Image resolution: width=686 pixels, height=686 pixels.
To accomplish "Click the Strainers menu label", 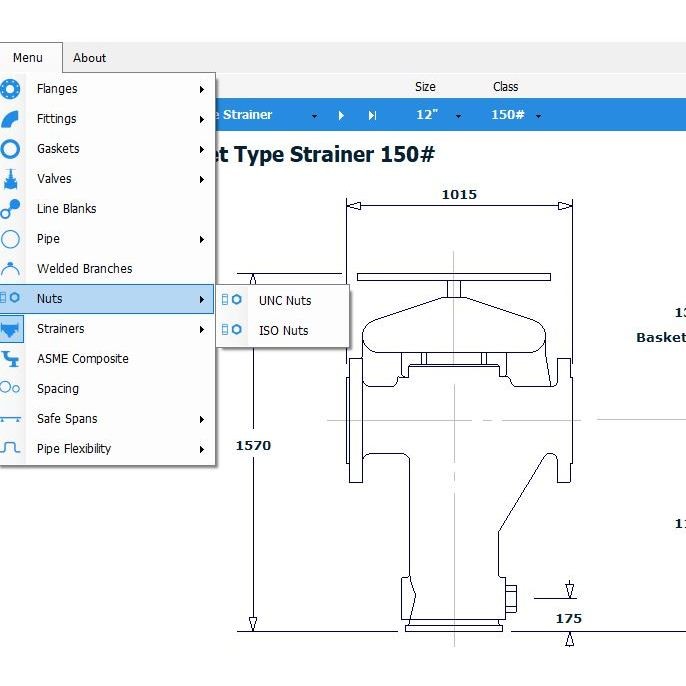I will pyautogui.click(x=60, y=329).
